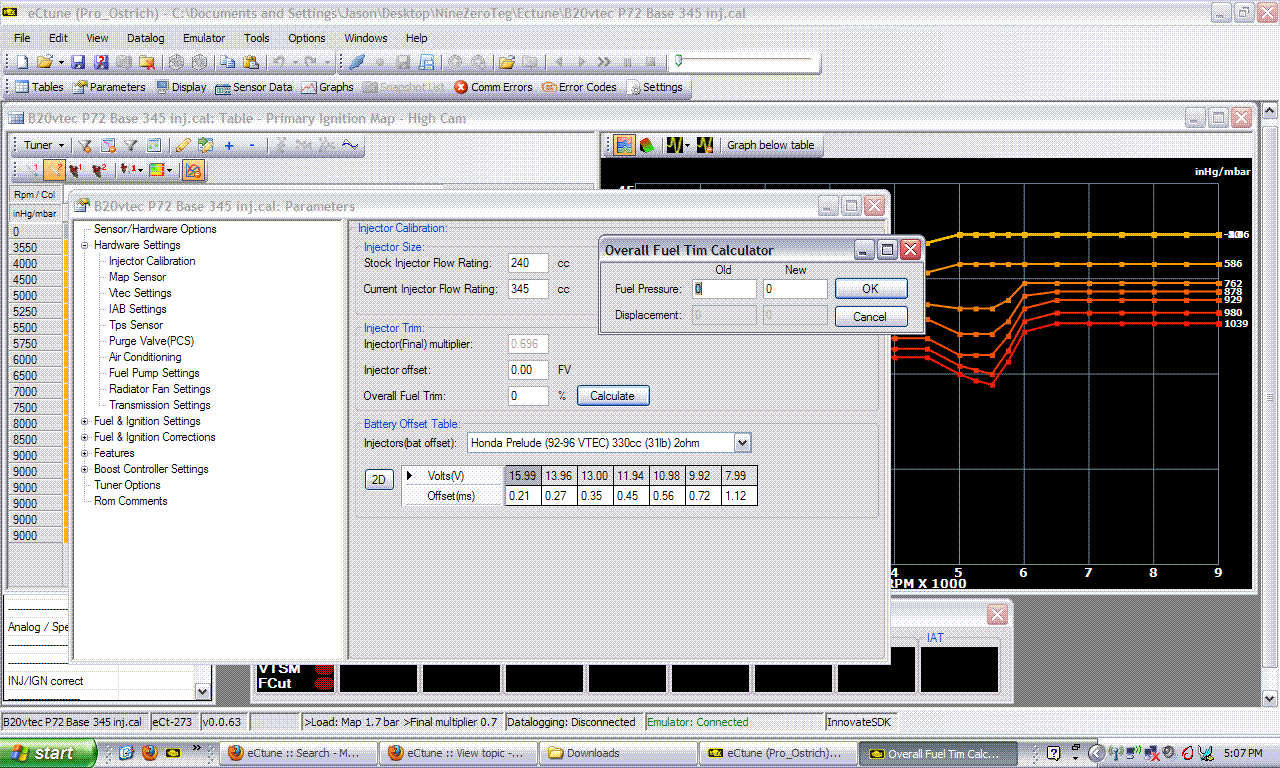Screen dimensions: 1280x768
Task: Click the pencil edit icon in table toolbar
Action: [x=184, y=145]
